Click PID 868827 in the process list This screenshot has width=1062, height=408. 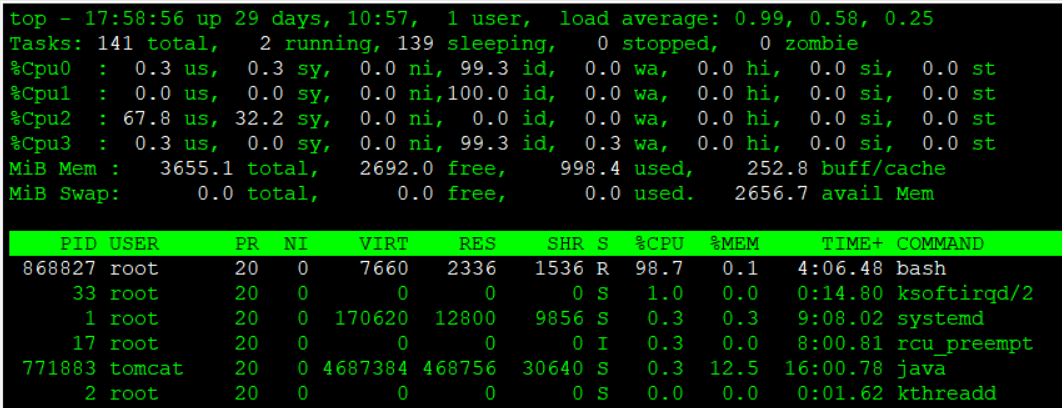tap(59, 268)
